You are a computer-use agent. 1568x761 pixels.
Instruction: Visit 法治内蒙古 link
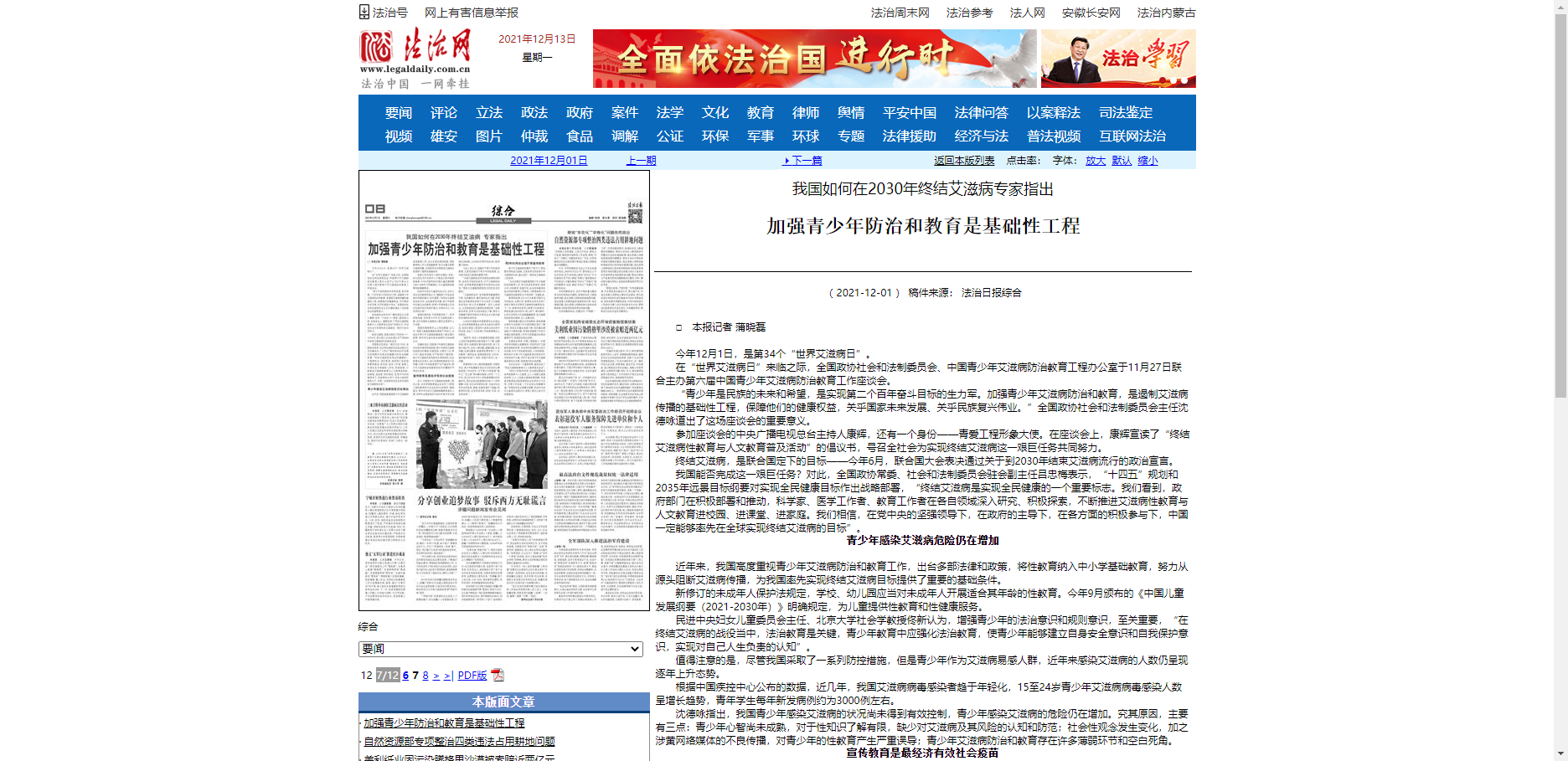pyautogui.click(x=1167, y=13)
